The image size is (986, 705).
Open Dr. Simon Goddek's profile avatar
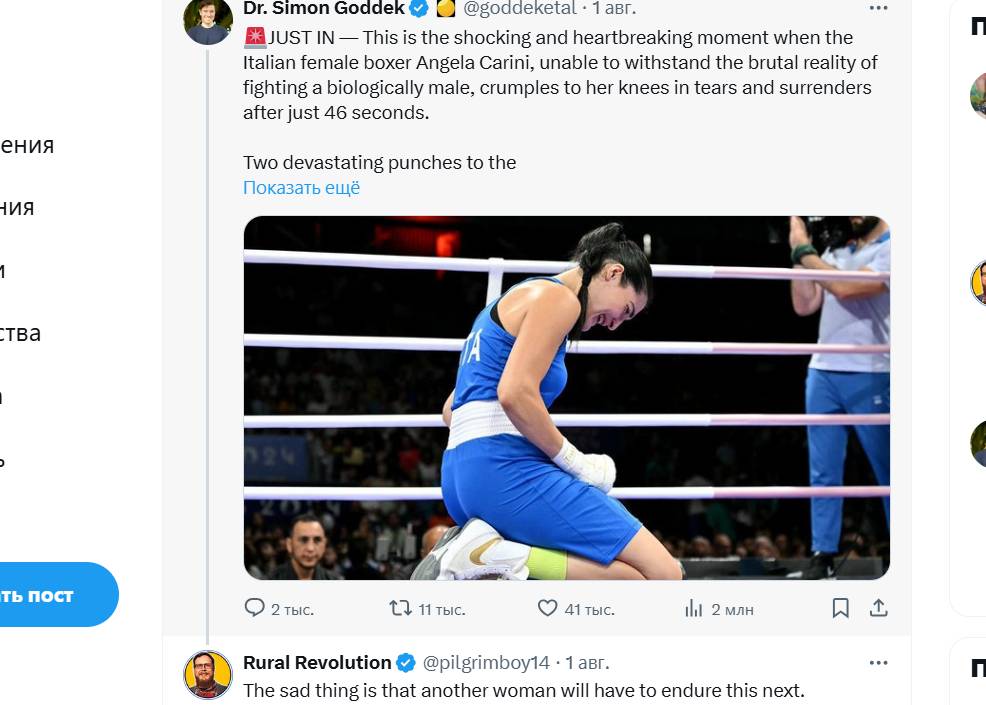(x=208, y=20)
